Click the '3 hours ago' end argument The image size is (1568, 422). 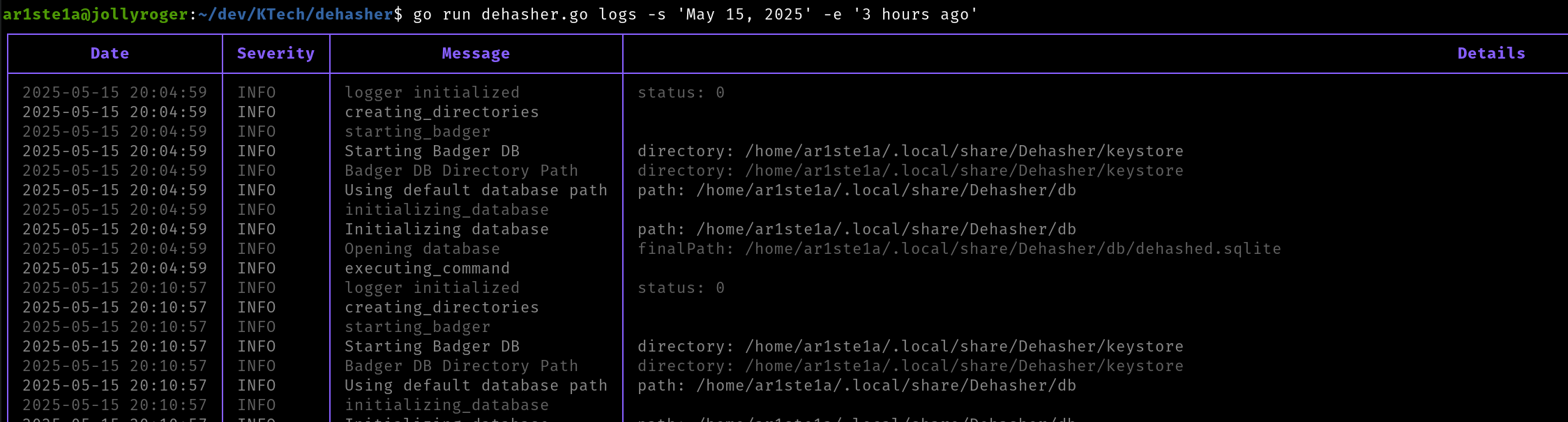pos(915,15)
